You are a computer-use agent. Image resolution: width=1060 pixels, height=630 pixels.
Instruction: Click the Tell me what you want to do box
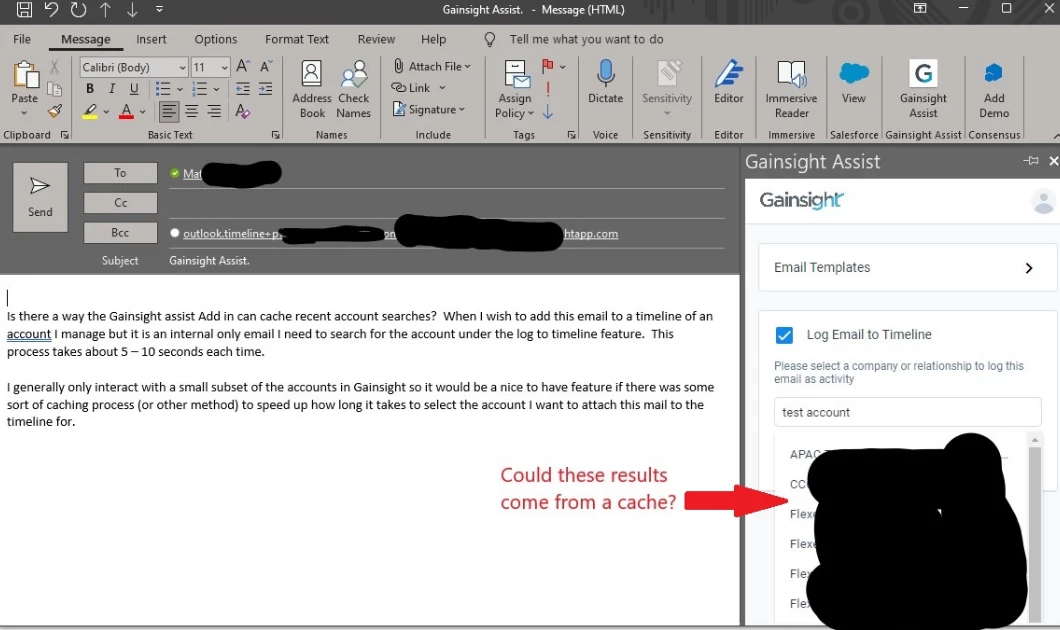(586, 39)
